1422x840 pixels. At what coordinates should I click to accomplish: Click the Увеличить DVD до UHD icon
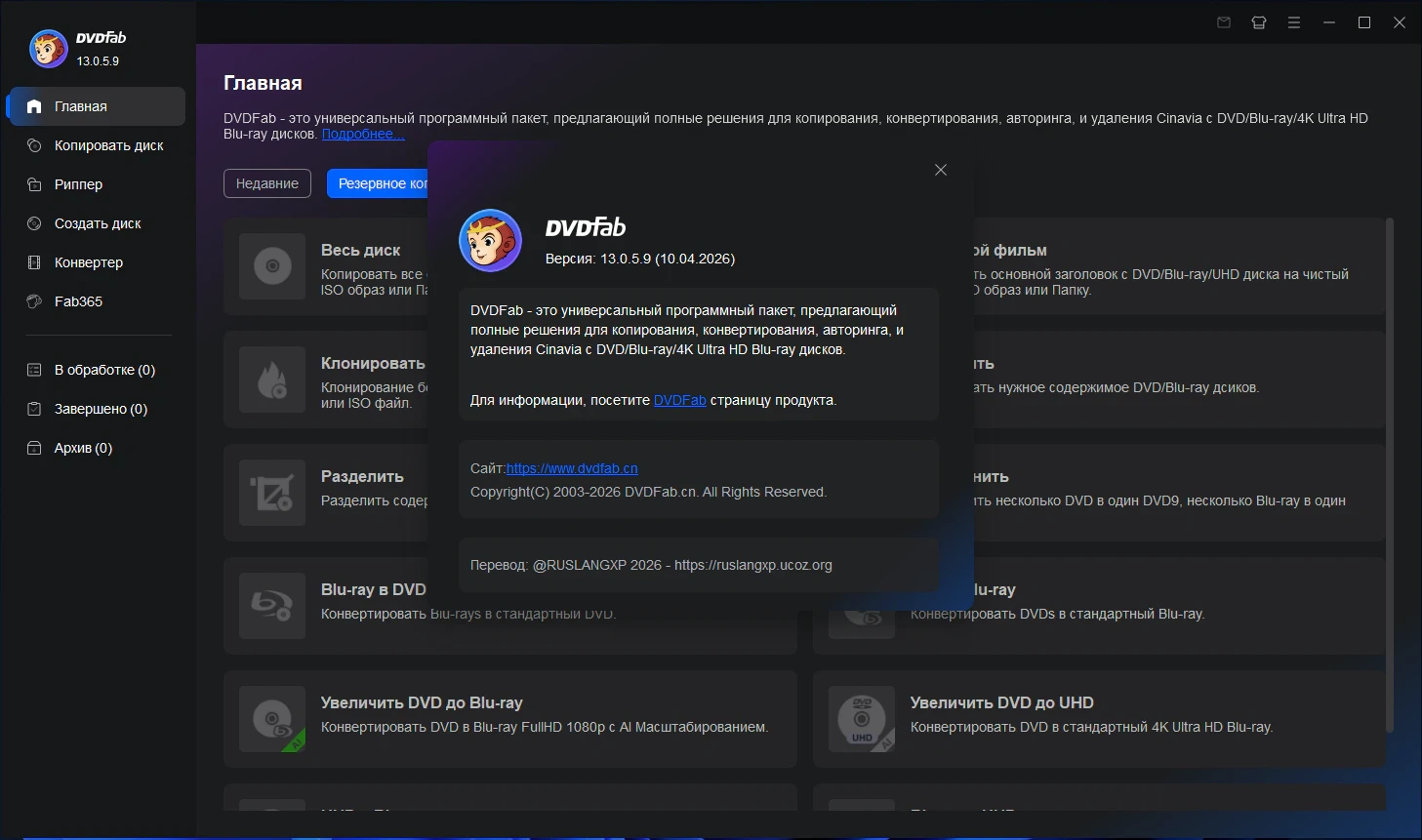862,719
